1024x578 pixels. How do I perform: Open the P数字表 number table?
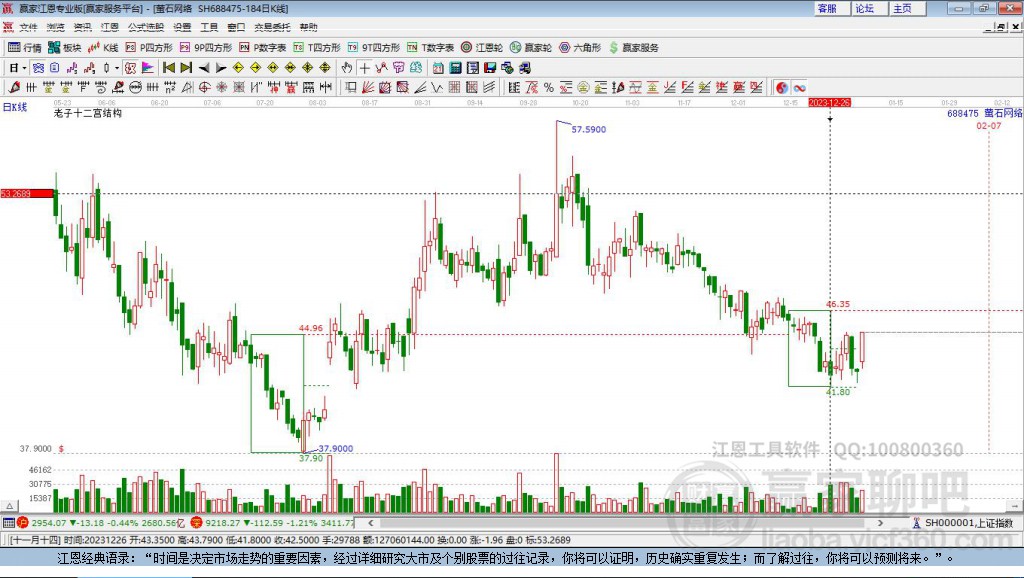tap(263, 48)
